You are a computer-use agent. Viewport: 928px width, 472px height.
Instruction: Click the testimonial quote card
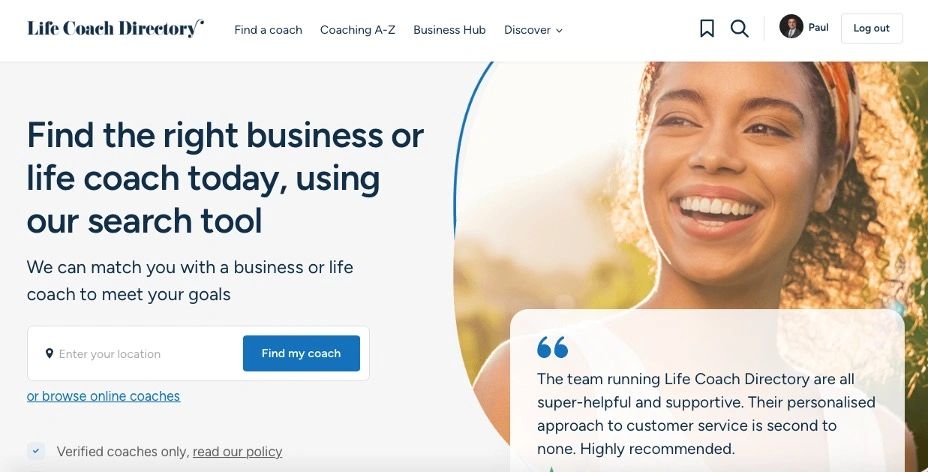point(707,390)
